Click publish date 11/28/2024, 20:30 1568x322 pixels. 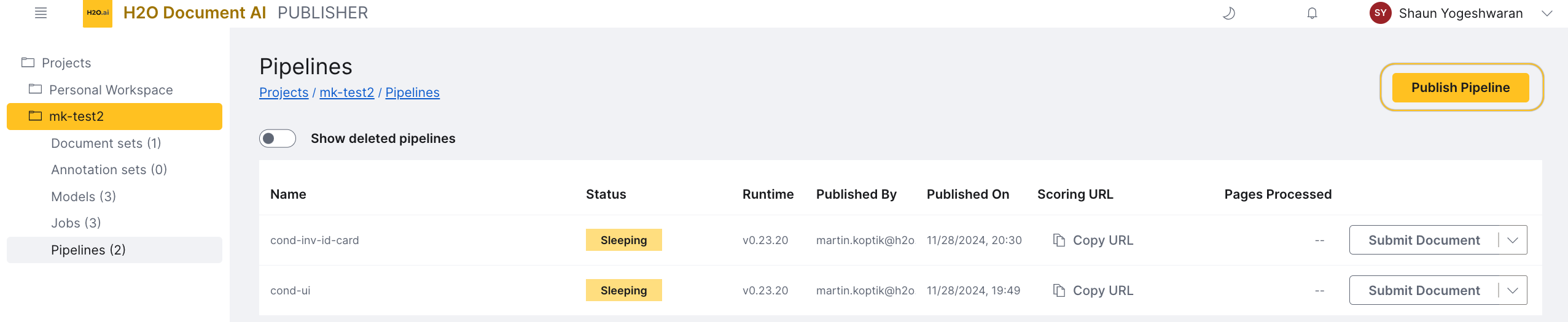pos(974,240)
